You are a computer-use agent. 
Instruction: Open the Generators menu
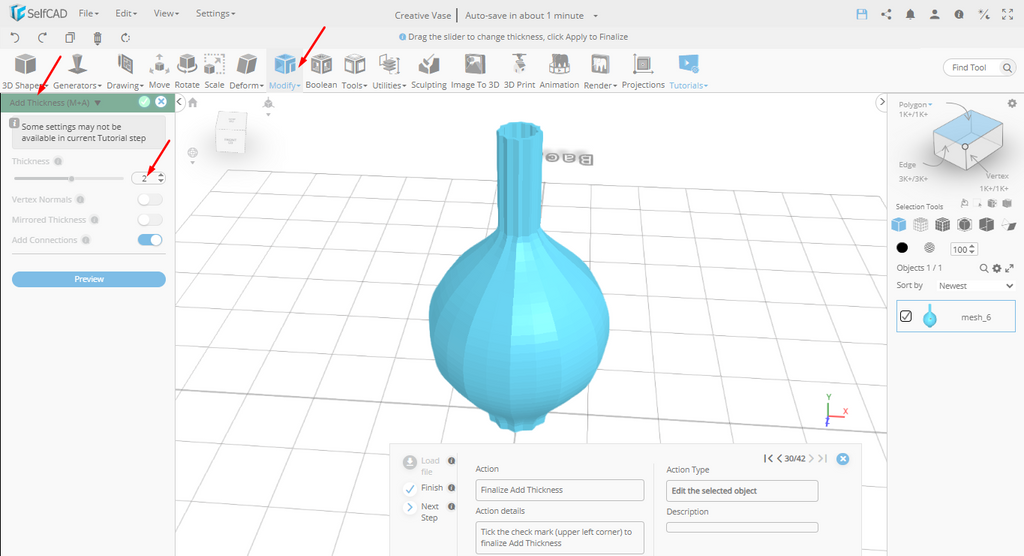coord(77,72)
